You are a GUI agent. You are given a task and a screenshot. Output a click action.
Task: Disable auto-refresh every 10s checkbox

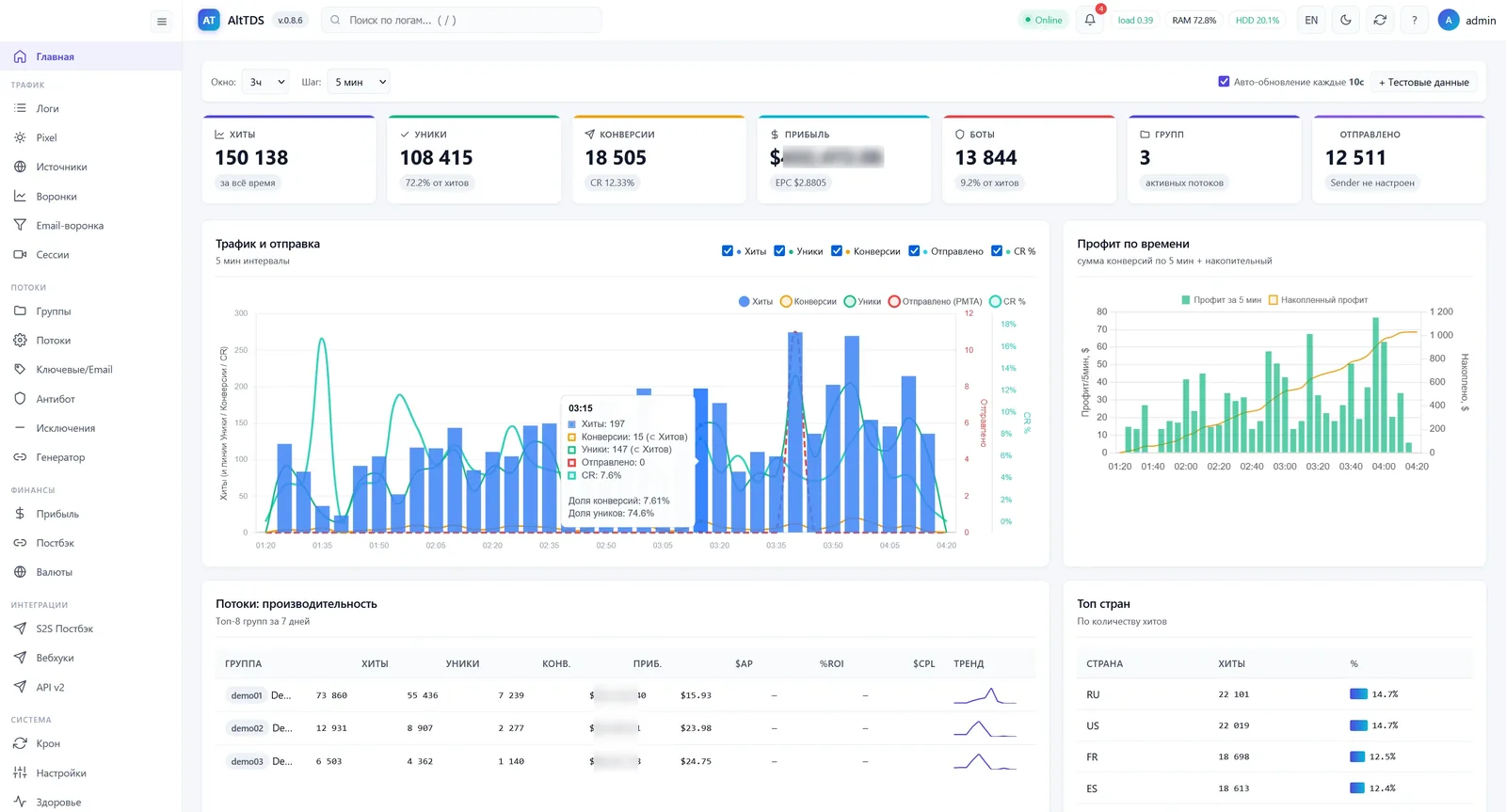1224,82
